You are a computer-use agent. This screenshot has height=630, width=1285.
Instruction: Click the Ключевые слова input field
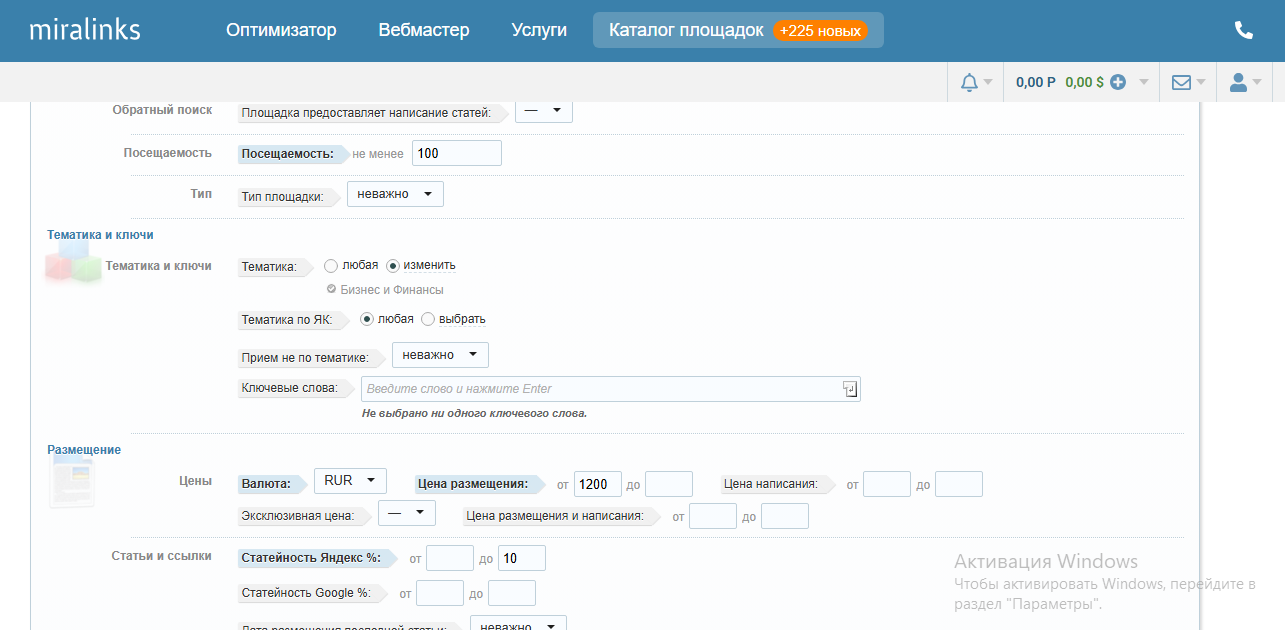click(x=600, y=389)
